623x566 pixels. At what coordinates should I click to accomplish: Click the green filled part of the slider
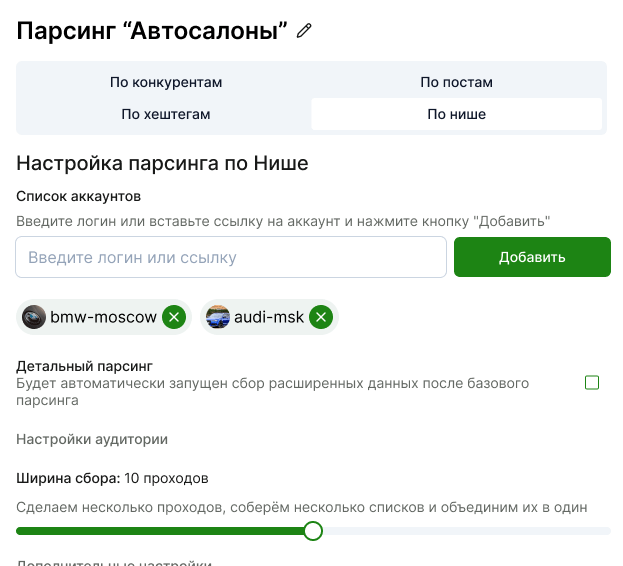coord(160,531)
